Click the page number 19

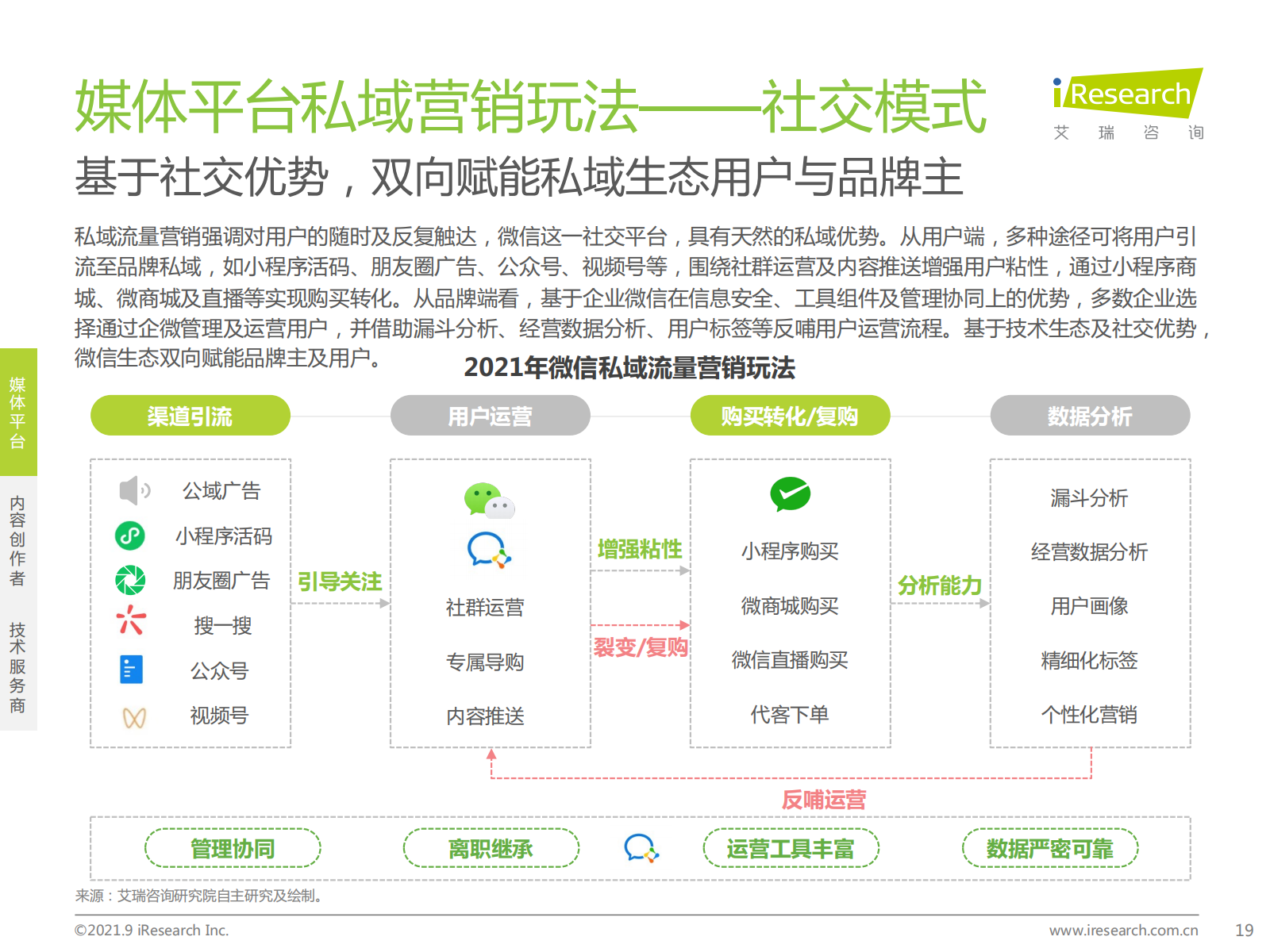point(1245,930)
